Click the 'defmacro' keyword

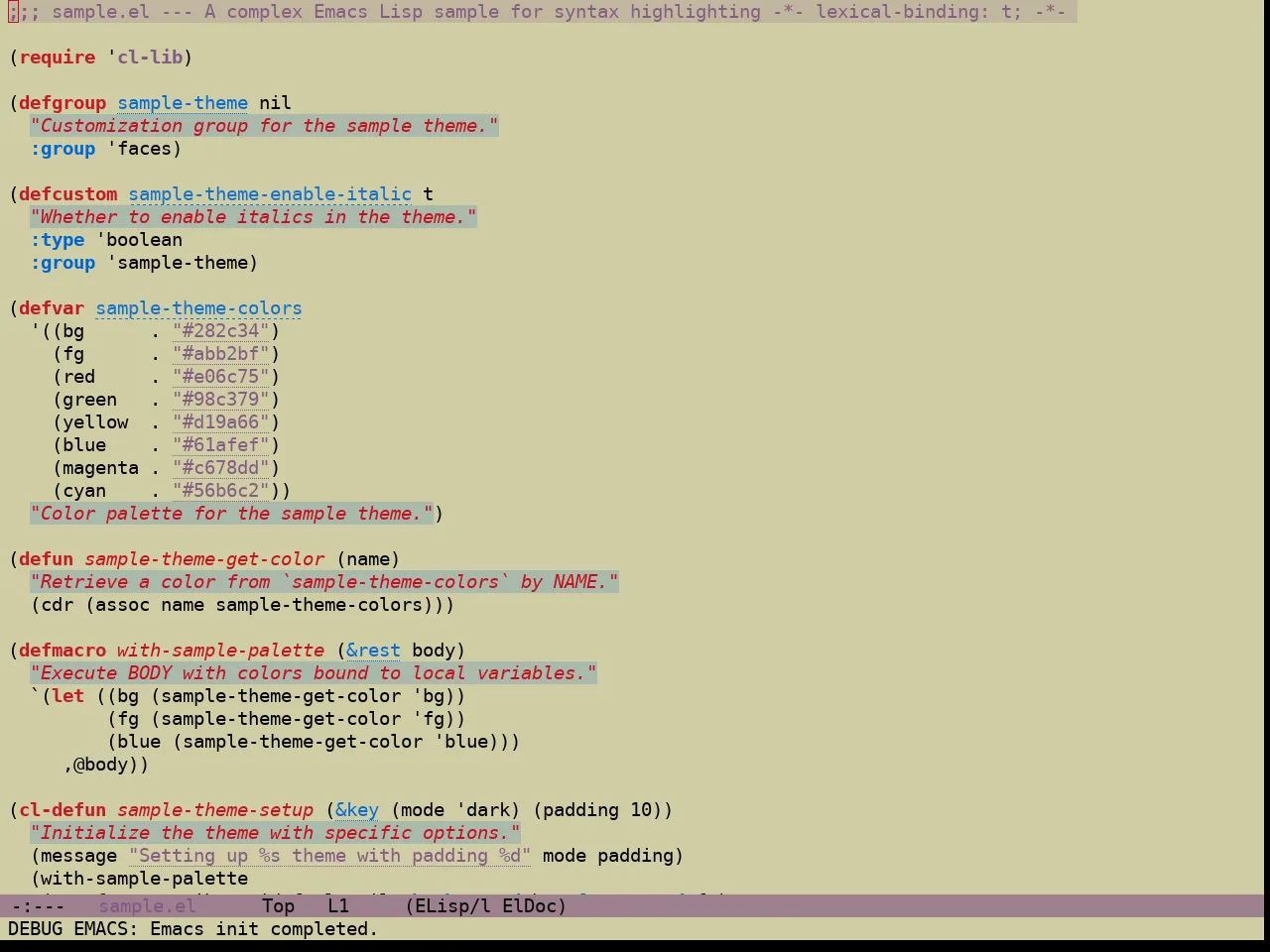[63, 651]
